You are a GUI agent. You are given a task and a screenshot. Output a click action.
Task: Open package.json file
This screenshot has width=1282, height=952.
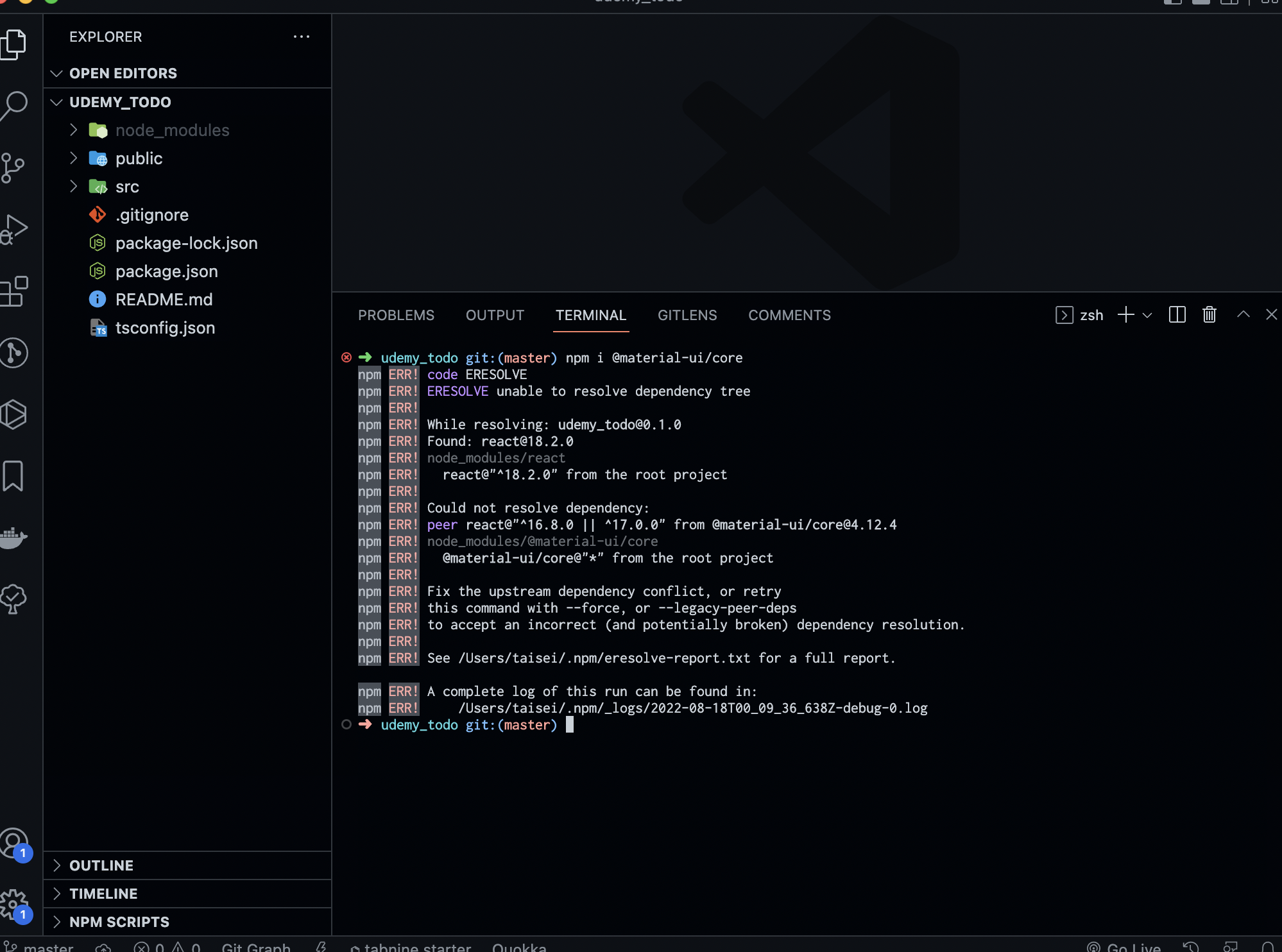[166, 272]
